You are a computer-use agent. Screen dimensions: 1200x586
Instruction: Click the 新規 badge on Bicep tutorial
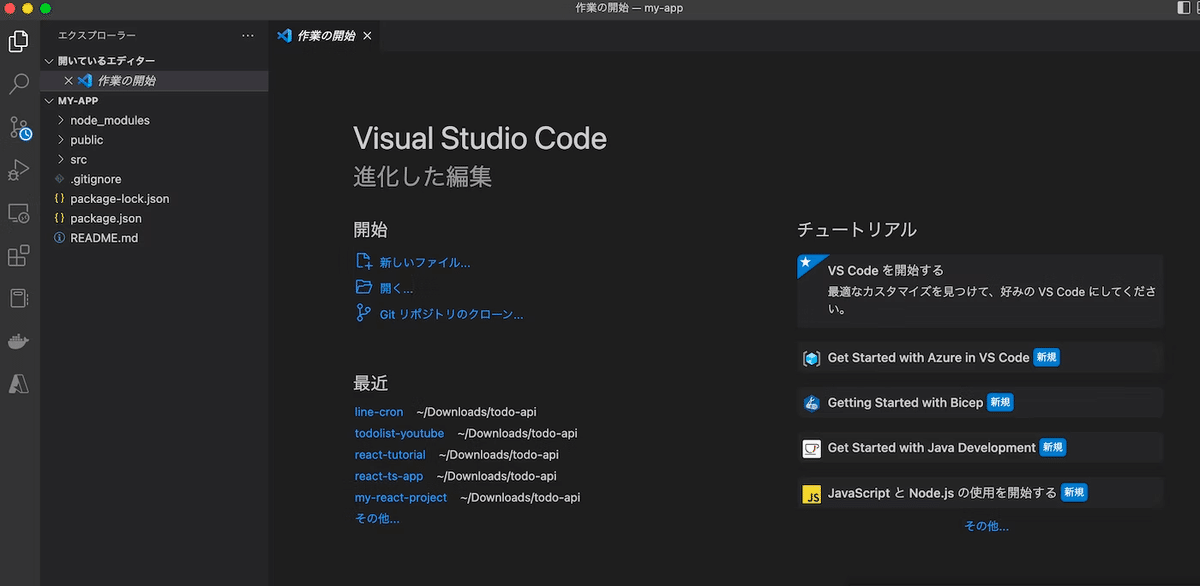(x=1000, y=402)
